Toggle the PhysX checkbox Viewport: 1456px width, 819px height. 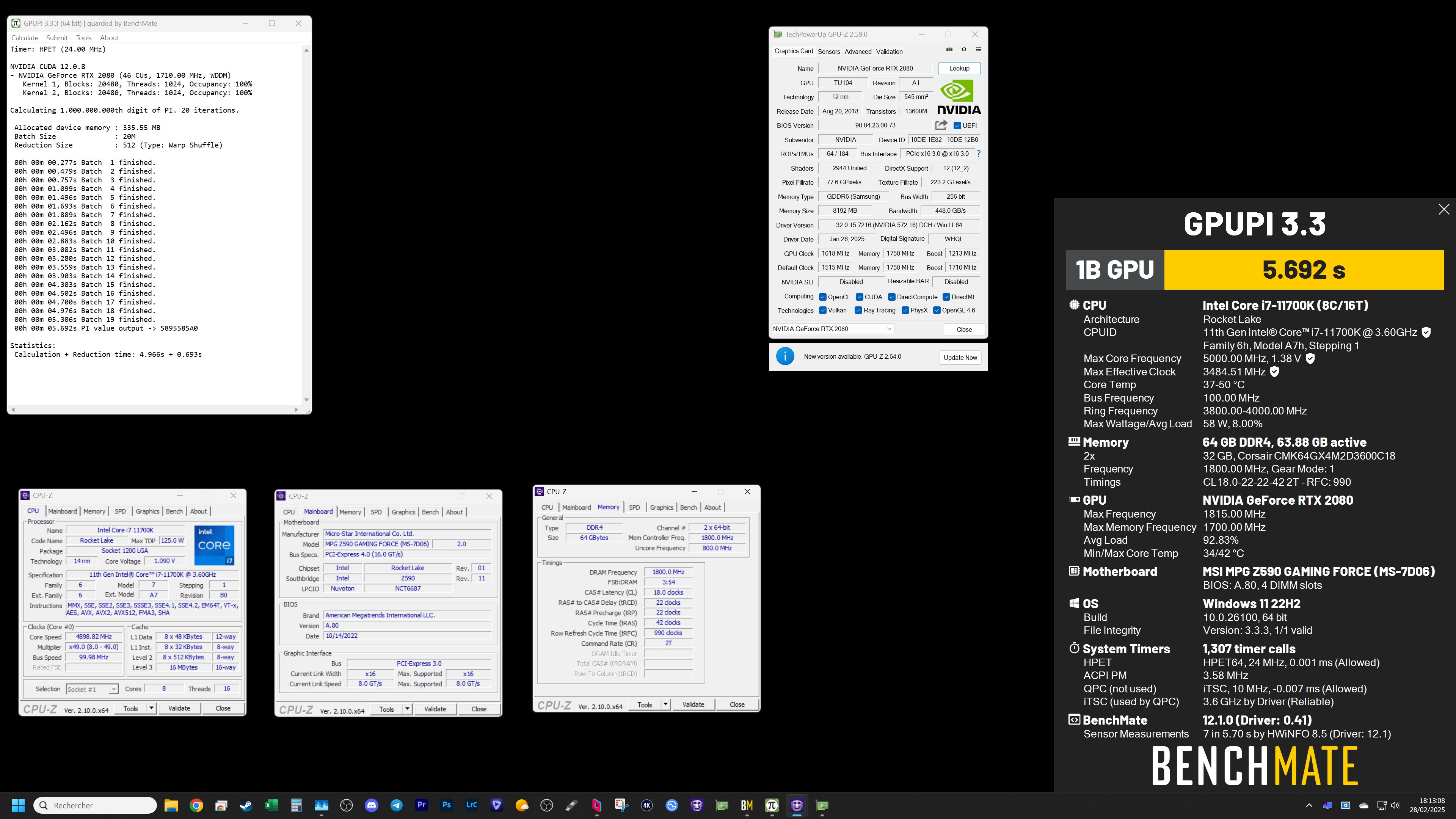pyautogui.click(x=905, y=310)
